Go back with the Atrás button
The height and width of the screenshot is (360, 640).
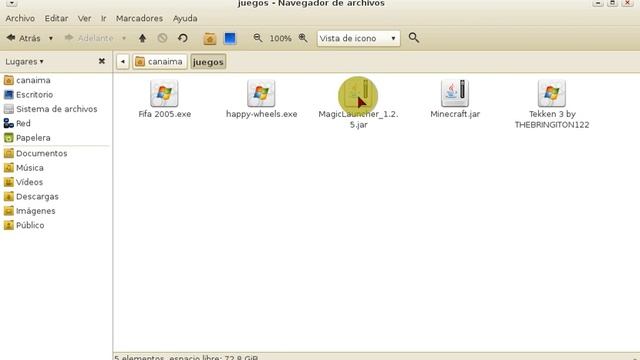pyautogui.click(x=23, y=38)
